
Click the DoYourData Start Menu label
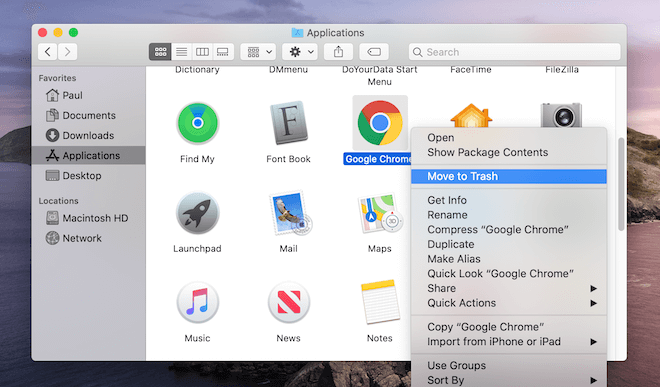click(380, 76)
